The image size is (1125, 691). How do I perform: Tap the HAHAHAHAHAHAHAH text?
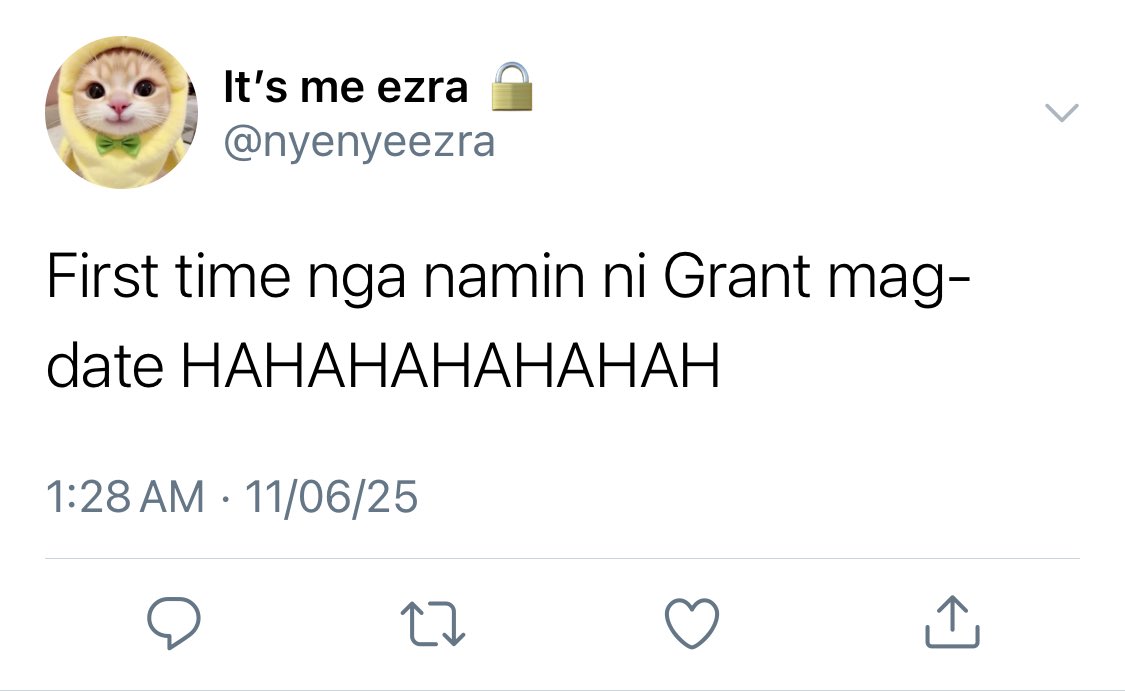[x=450, y=366]
